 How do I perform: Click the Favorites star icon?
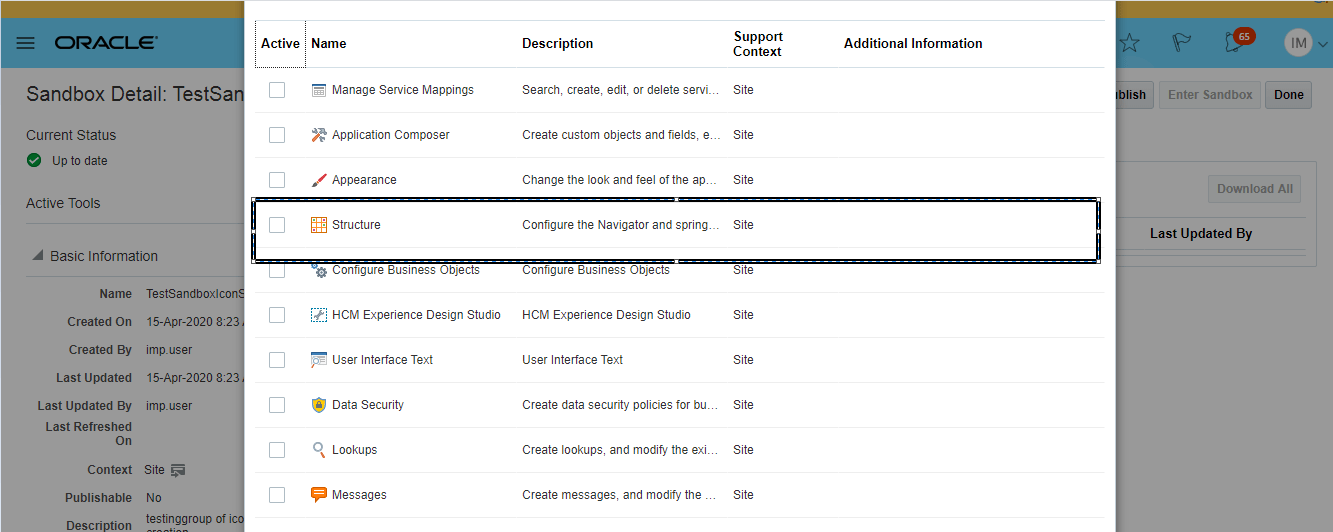pos(1129,43)
